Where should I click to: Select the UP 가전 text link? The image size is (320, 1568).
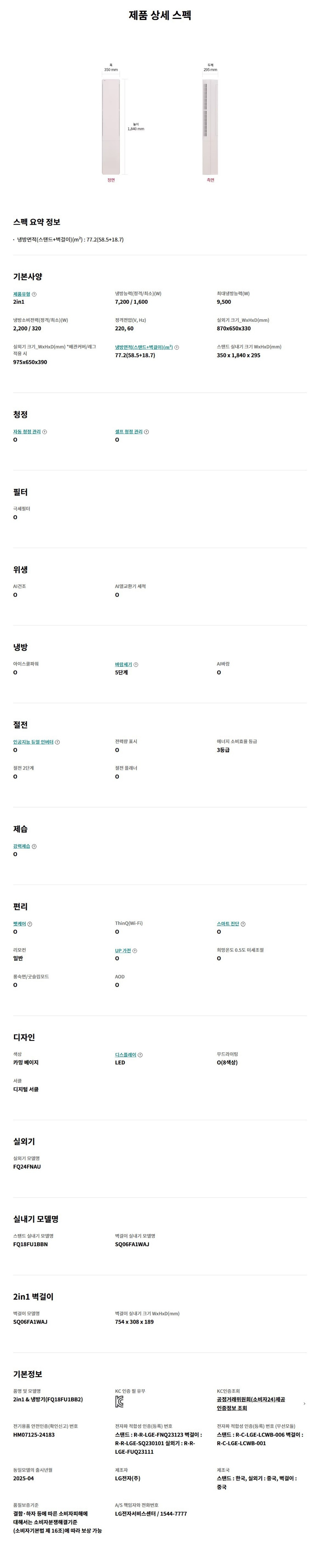pyautogui.click(x=123, y=951)
